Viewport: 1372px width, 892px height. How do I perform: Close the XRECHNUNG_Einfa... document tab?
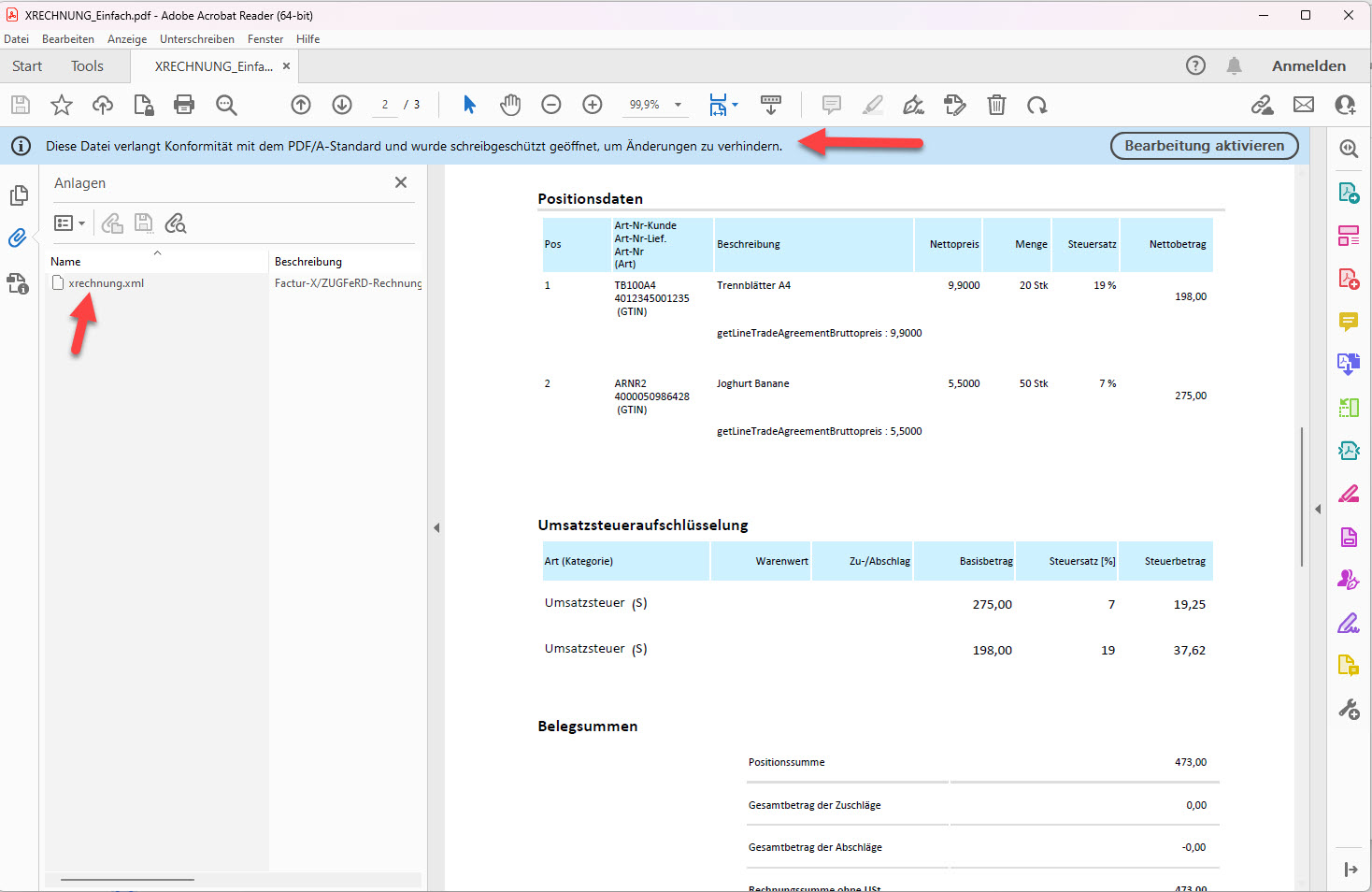pyautogui.click(x=287, y=66)
